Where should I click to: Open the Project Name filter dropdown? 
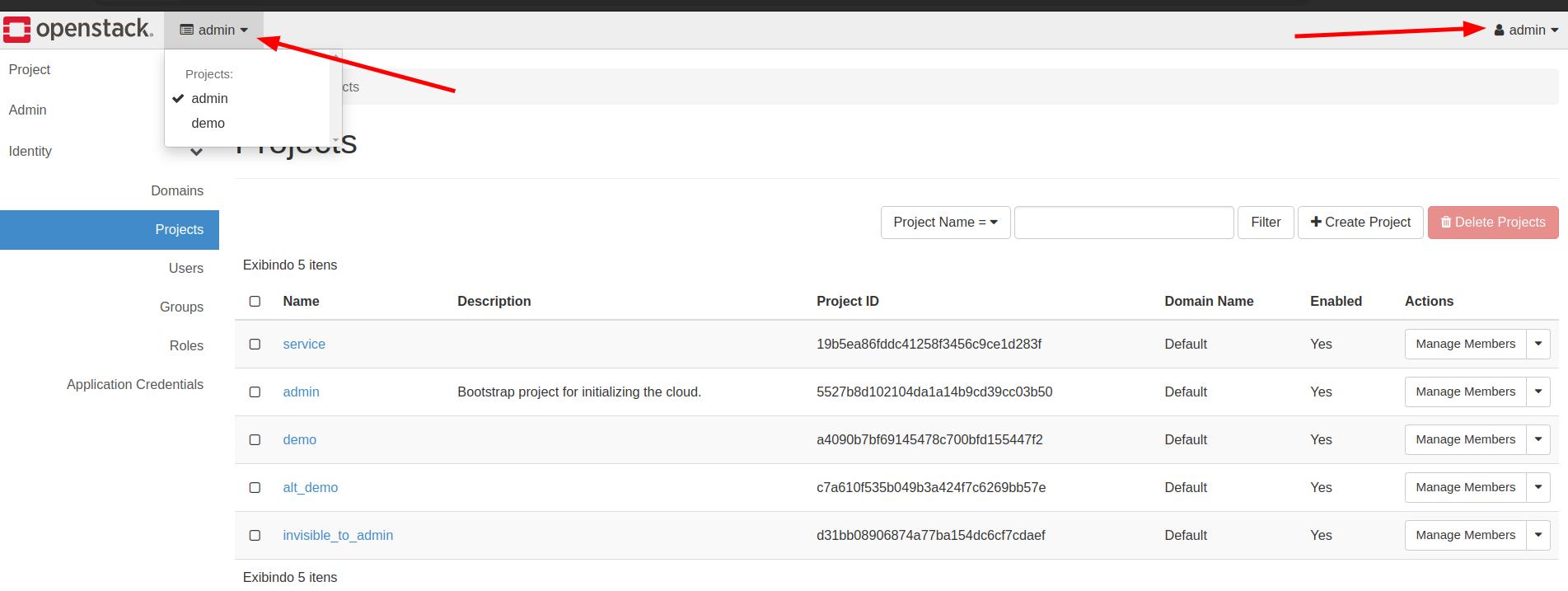(945, 223)
